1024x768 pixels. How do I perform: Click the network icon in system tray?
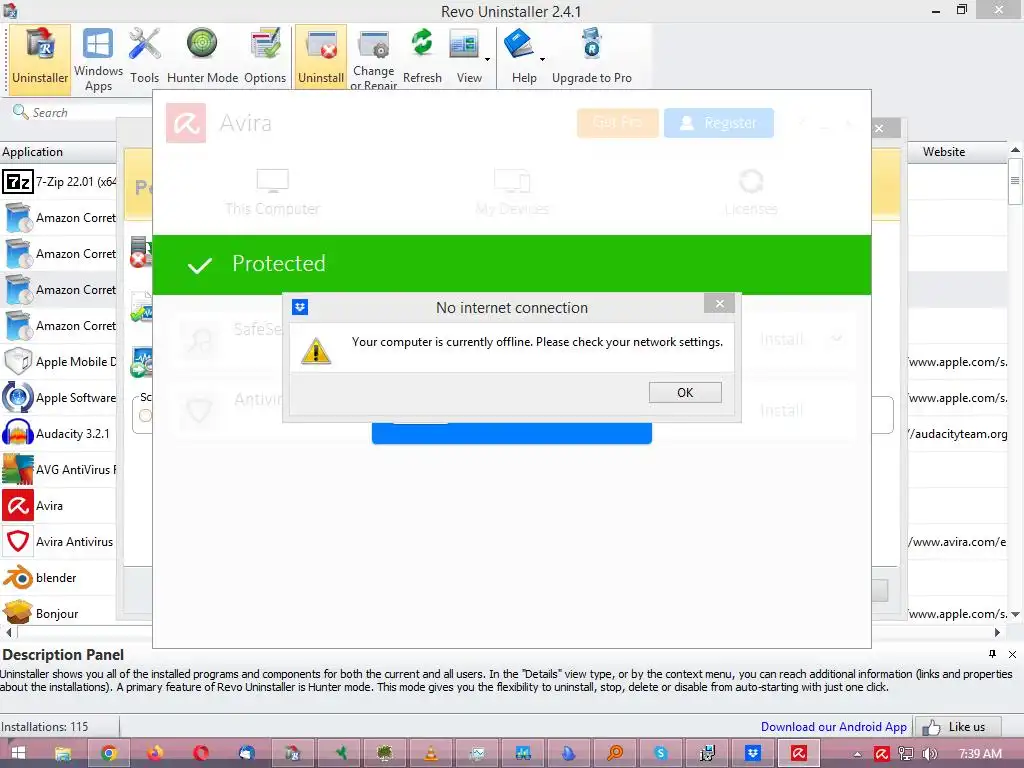click(906, 754)
